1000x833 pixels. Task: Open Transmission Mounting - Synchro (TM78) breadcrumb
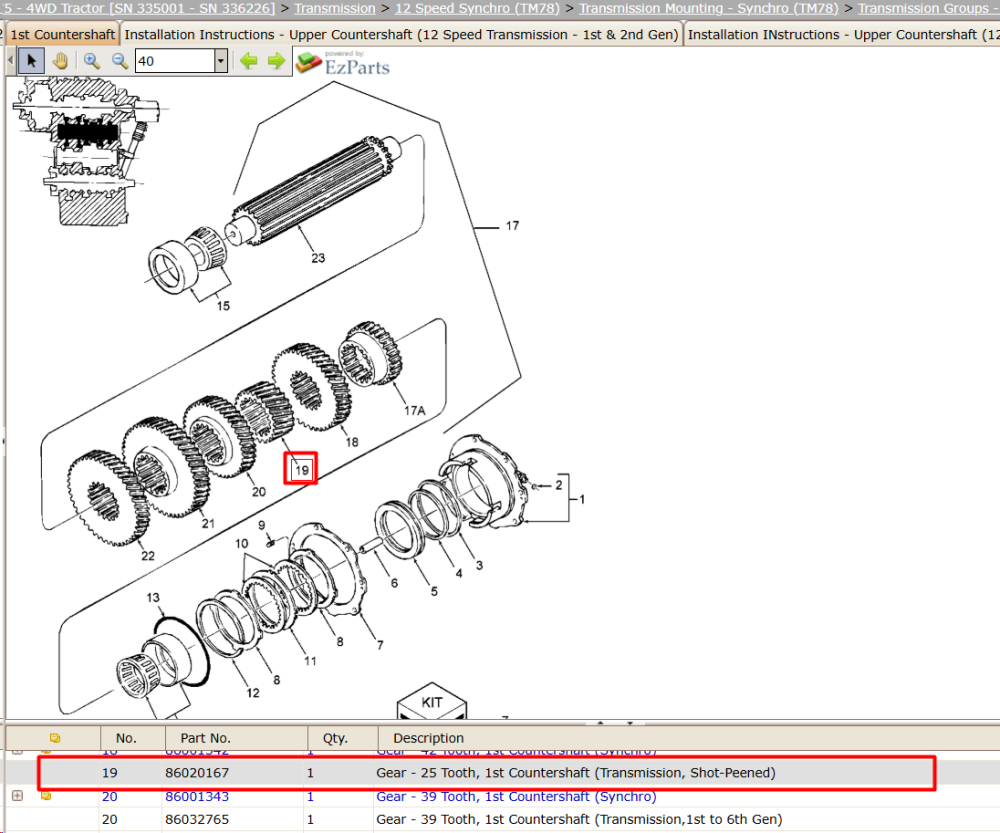click(709, 8)
